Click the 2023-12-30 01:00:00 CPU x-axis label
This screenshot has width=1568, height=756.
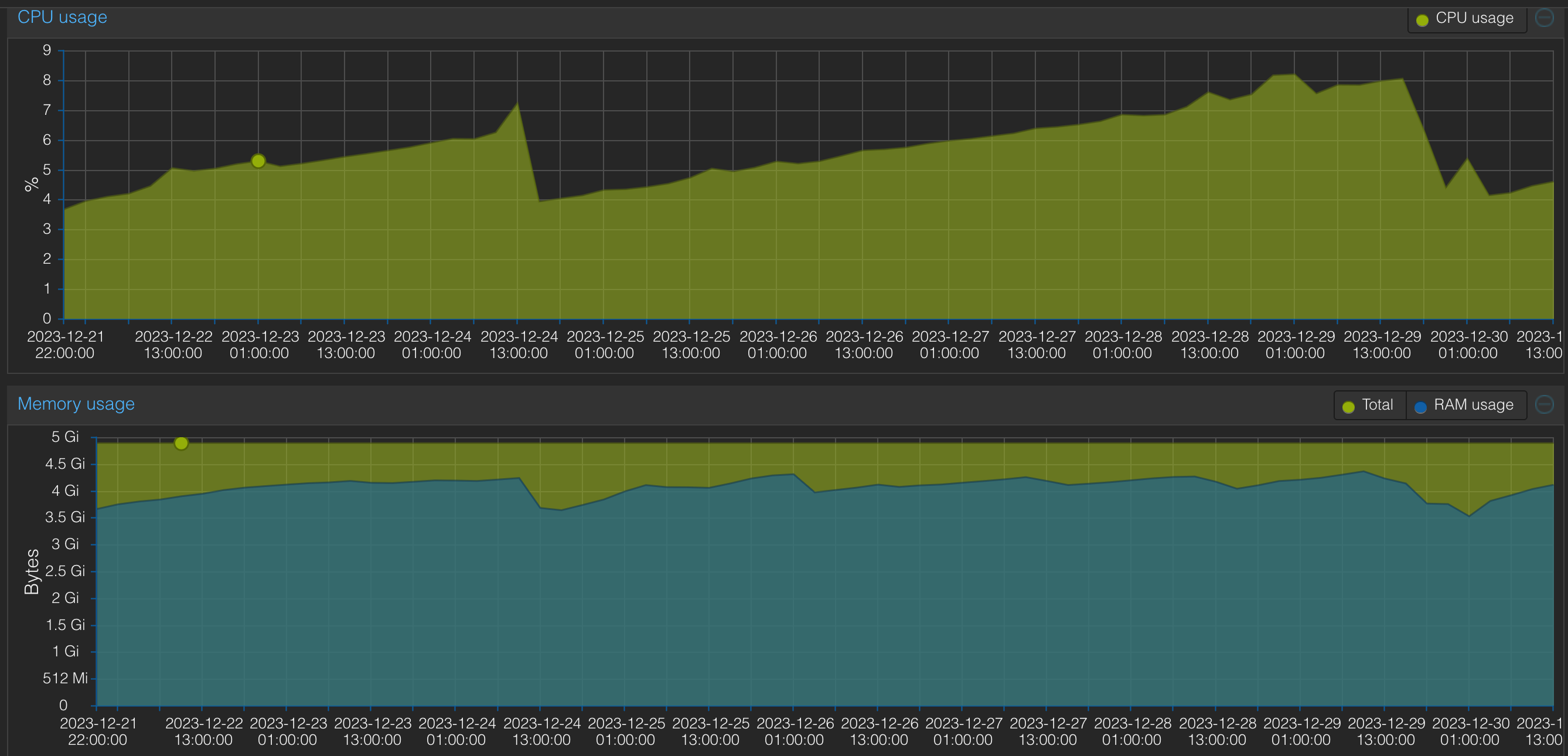1468,345
